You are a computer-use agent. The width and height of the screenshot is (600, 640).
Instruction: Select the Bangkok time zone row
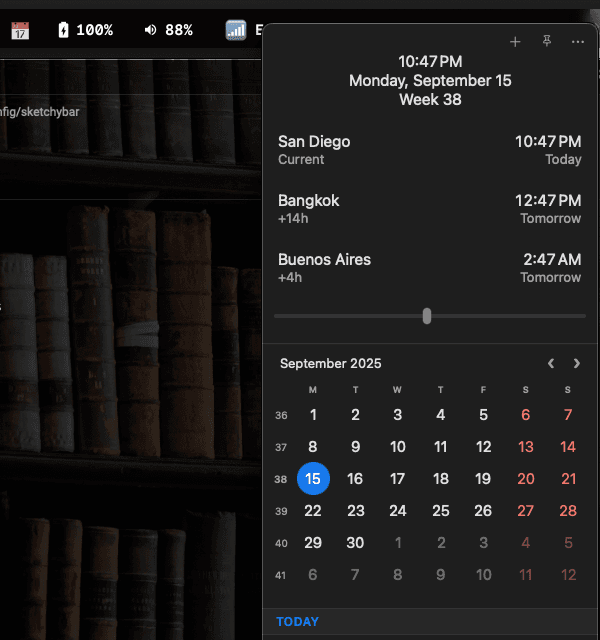[429, 209]
